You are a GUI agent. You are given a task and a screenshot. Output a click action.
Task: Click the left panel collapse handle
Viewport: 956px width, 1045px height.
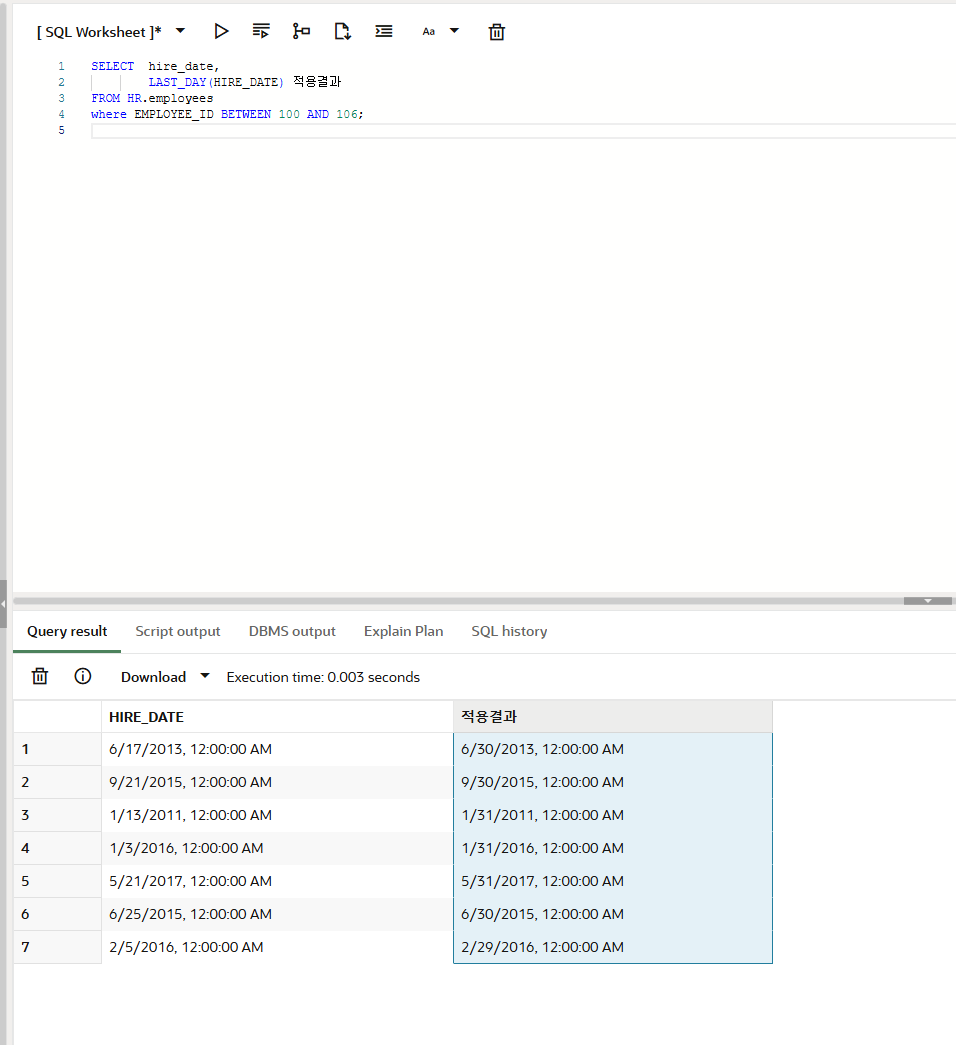pyautogui.click(x=3, y=604)
